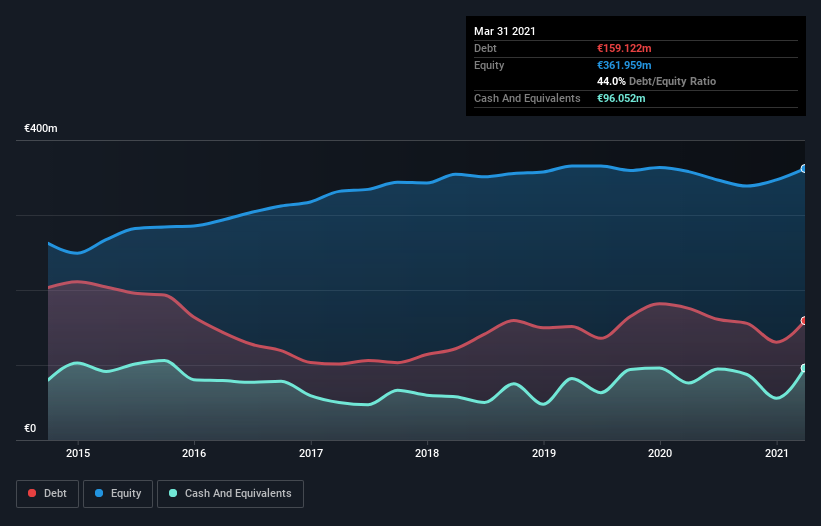Click the Mar 31 2021 tooltip date
Screen dimensions: 821x526
click(x=505, y=31)
